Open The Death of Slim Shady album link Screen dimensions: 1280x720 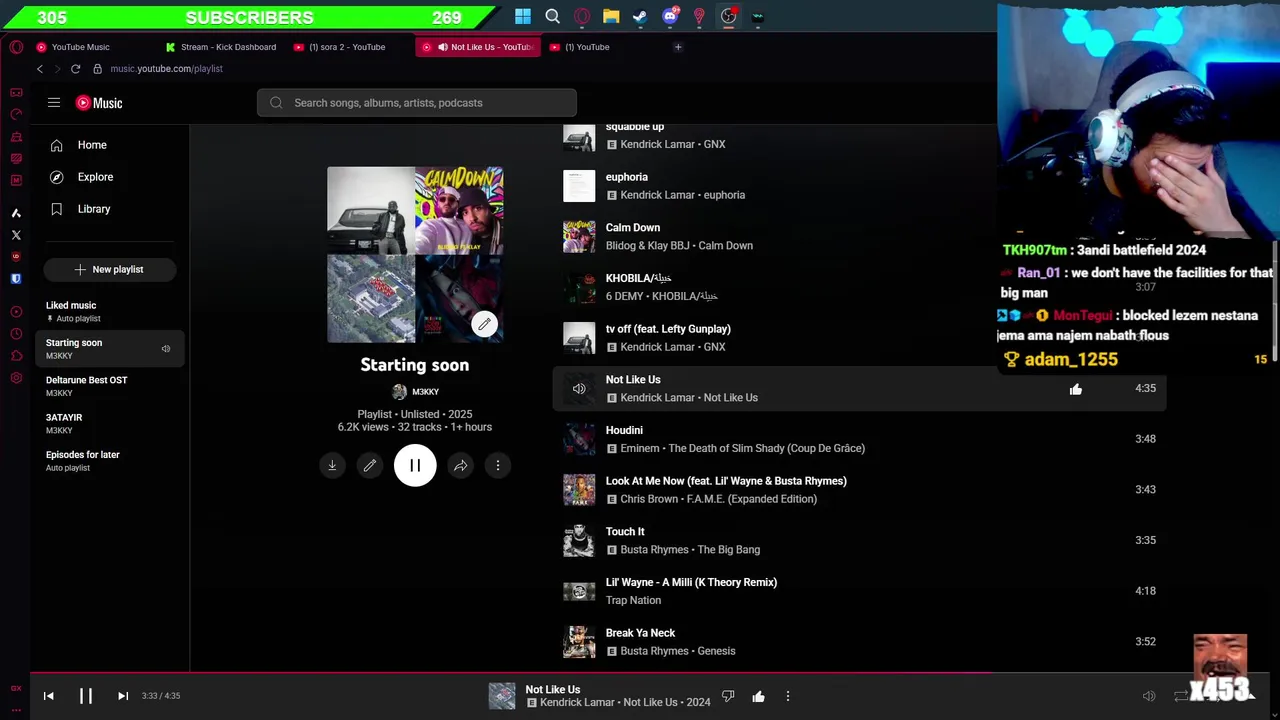click(767, 449)
